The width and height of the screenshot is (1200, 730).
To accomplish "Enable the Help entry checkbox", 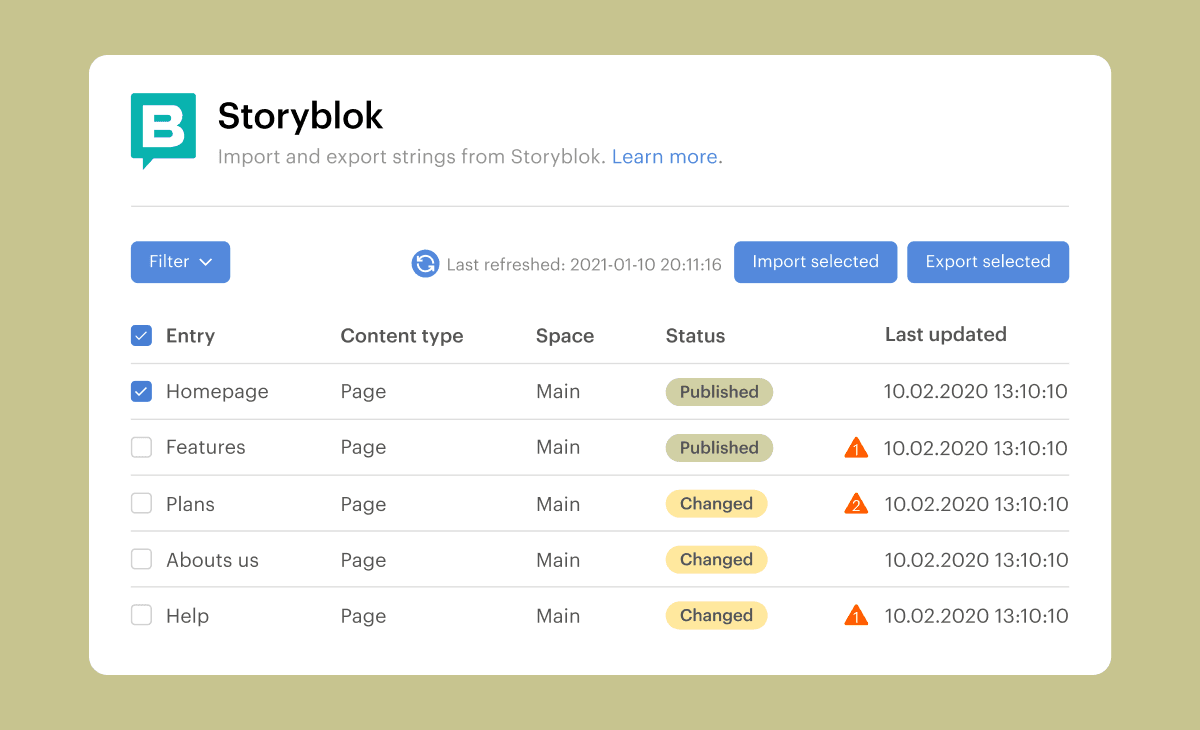I will tap(142, 616).
